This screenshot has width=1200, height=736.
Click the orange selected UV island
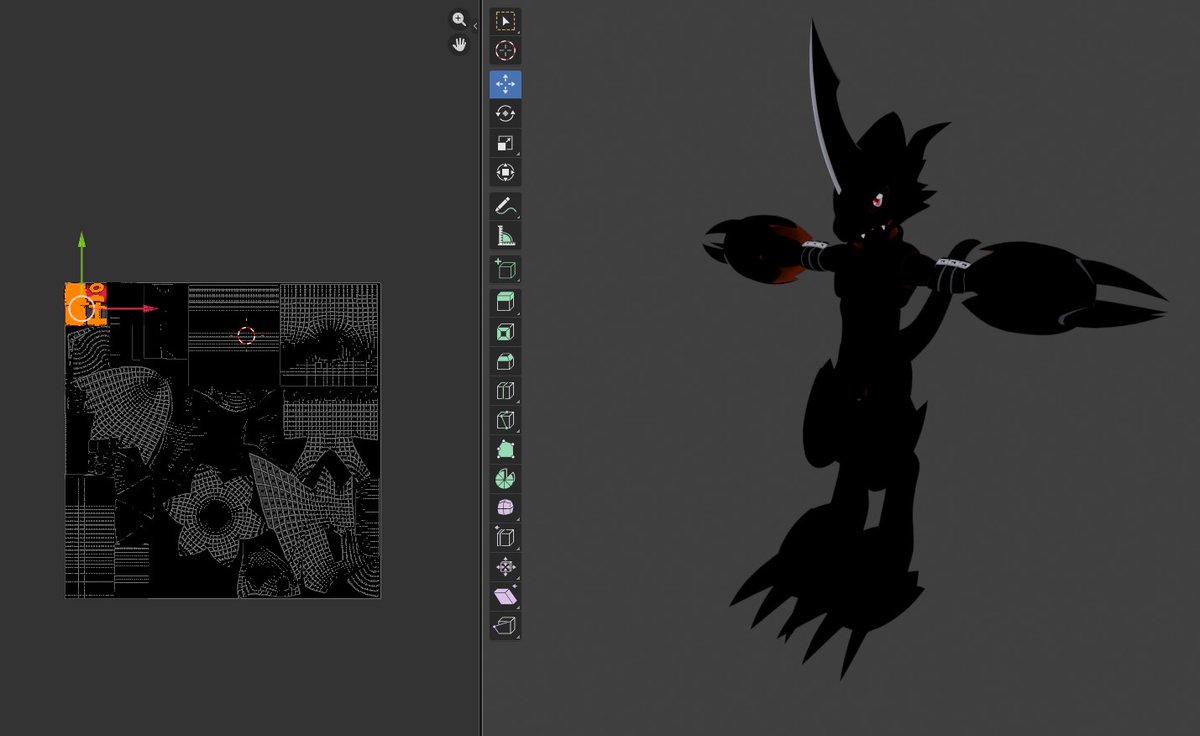[x=86, y=303]
